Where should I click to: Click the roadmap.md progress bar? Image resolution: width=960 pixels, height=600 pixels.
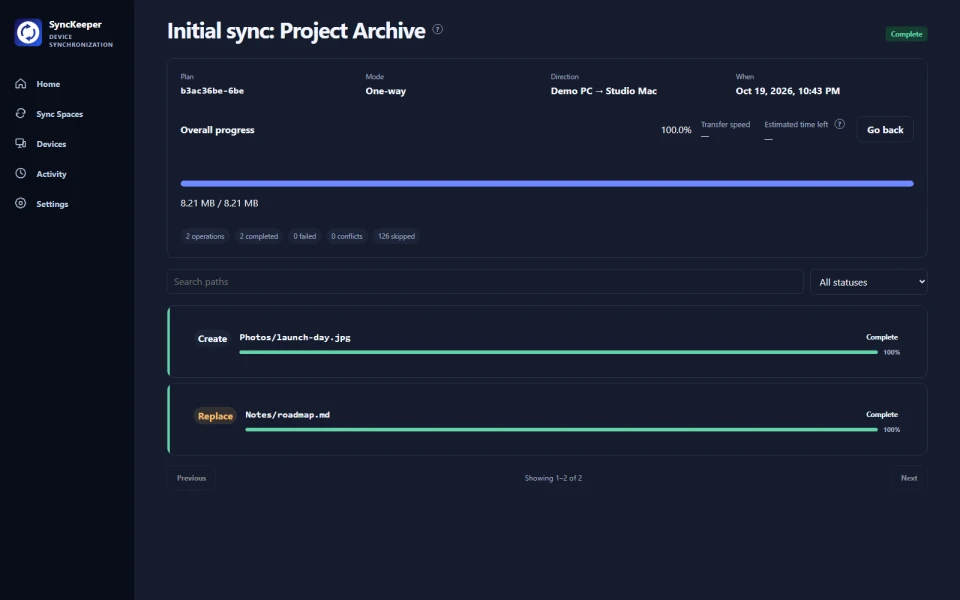pyautogui.click(x=561, y=430)
